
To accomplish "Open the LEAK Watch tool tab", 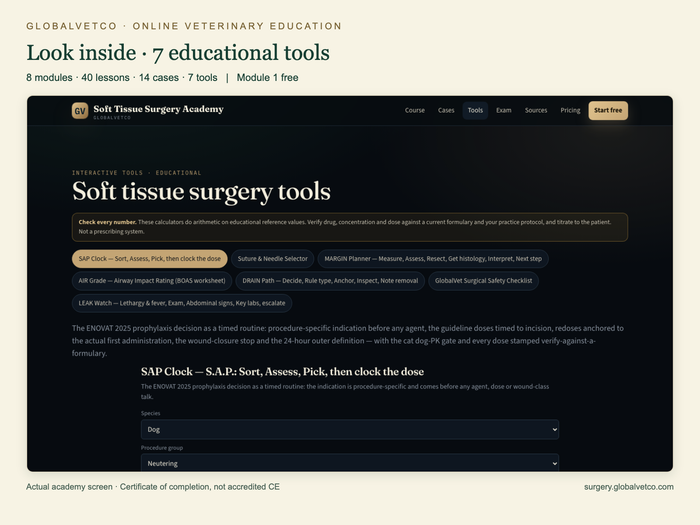I will click(x=182, y=303).
